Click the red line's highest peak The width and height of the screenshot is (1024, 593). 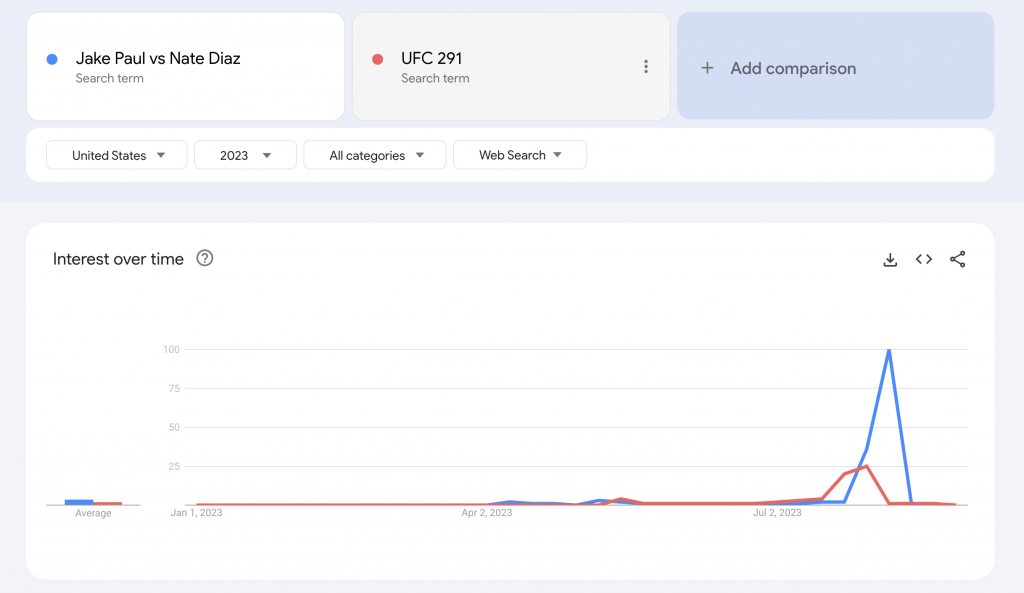867,466
